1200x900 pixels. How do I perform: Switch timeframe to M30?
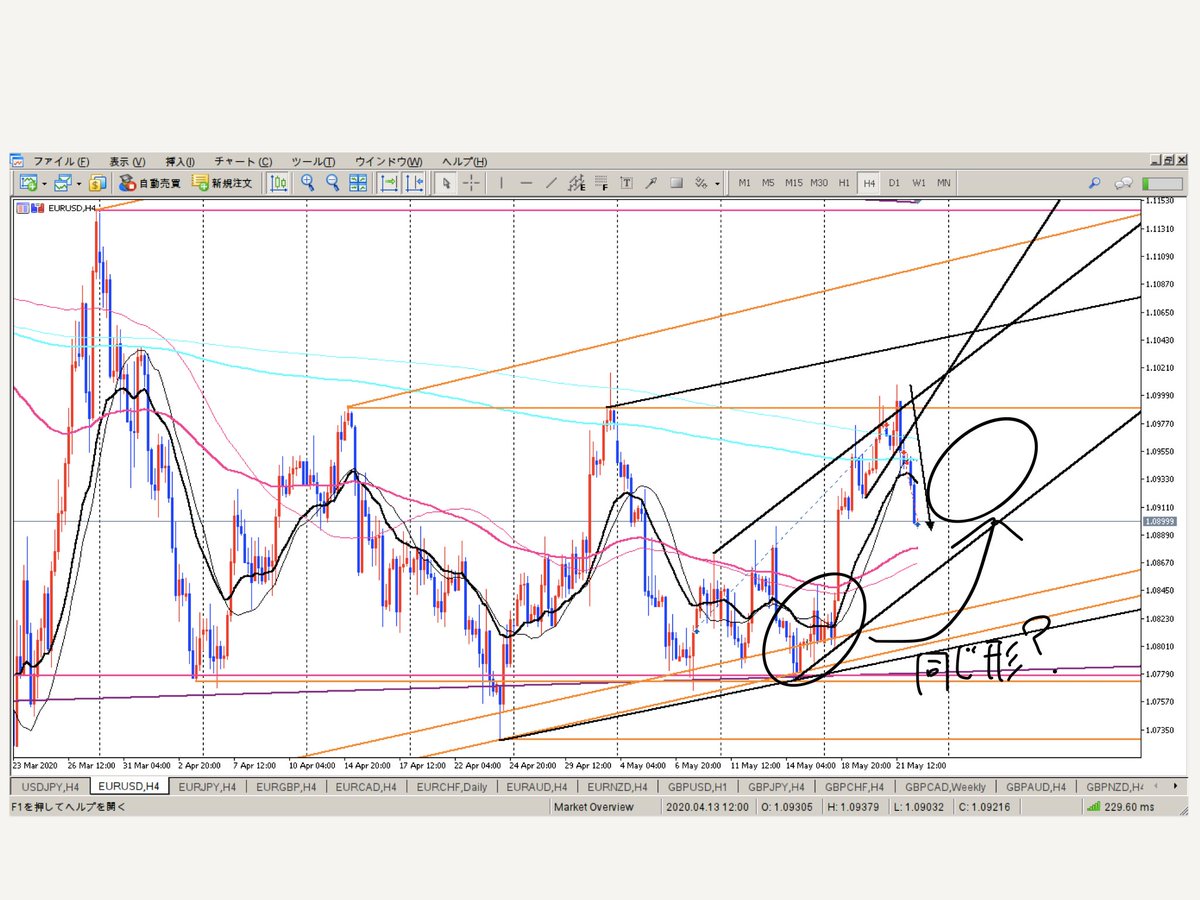click(x=819, y=183)
